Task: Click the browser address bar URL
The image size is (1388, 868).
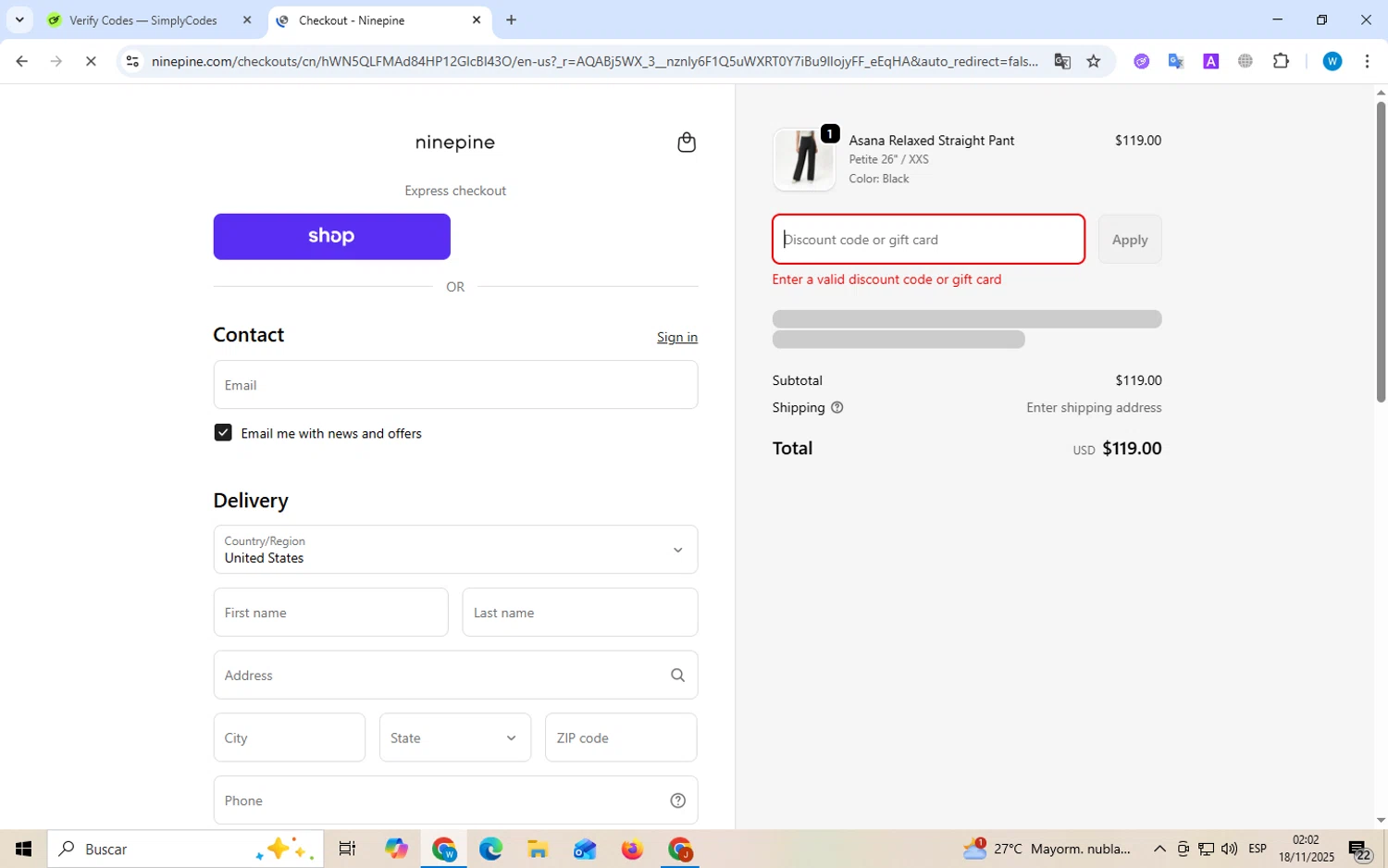Action: (x=594, y=61)
